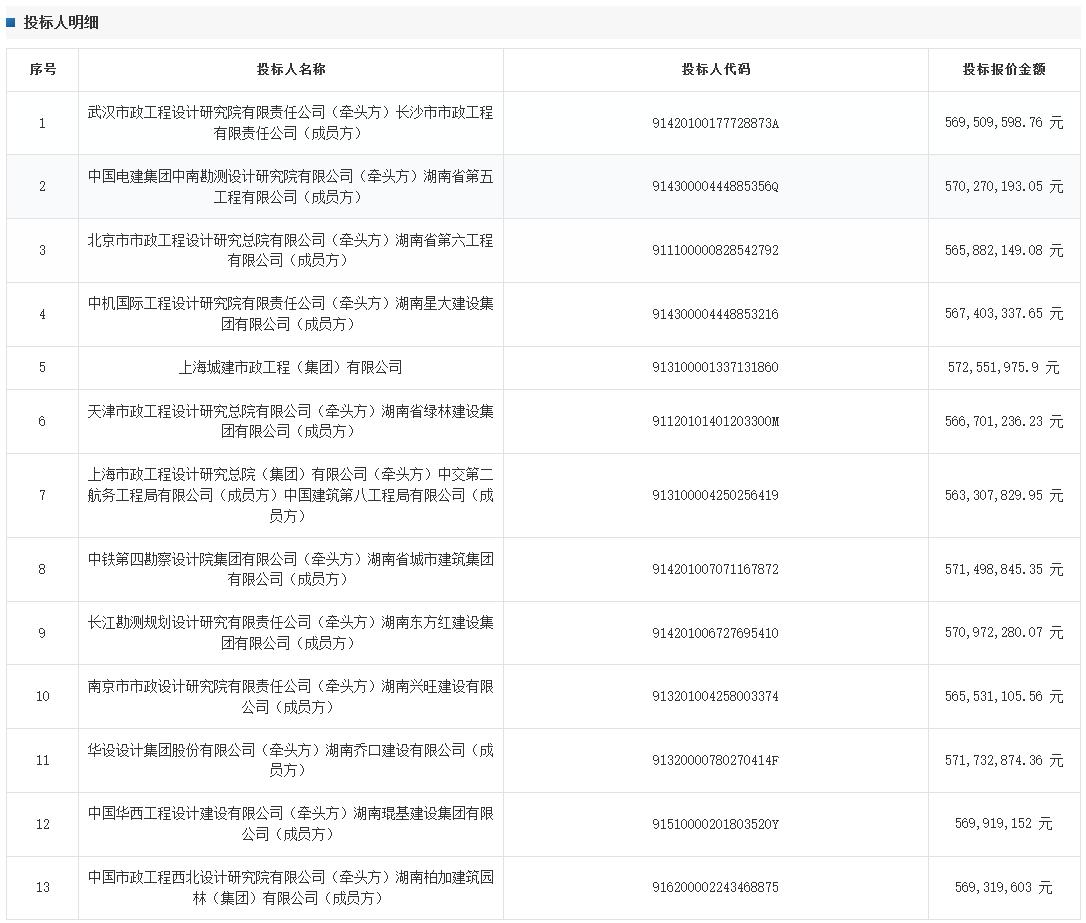Select bid amount 569,319,603 元
This screenshot has width=1086, height=923.
pyautogui.click(x=1004, y=887)
